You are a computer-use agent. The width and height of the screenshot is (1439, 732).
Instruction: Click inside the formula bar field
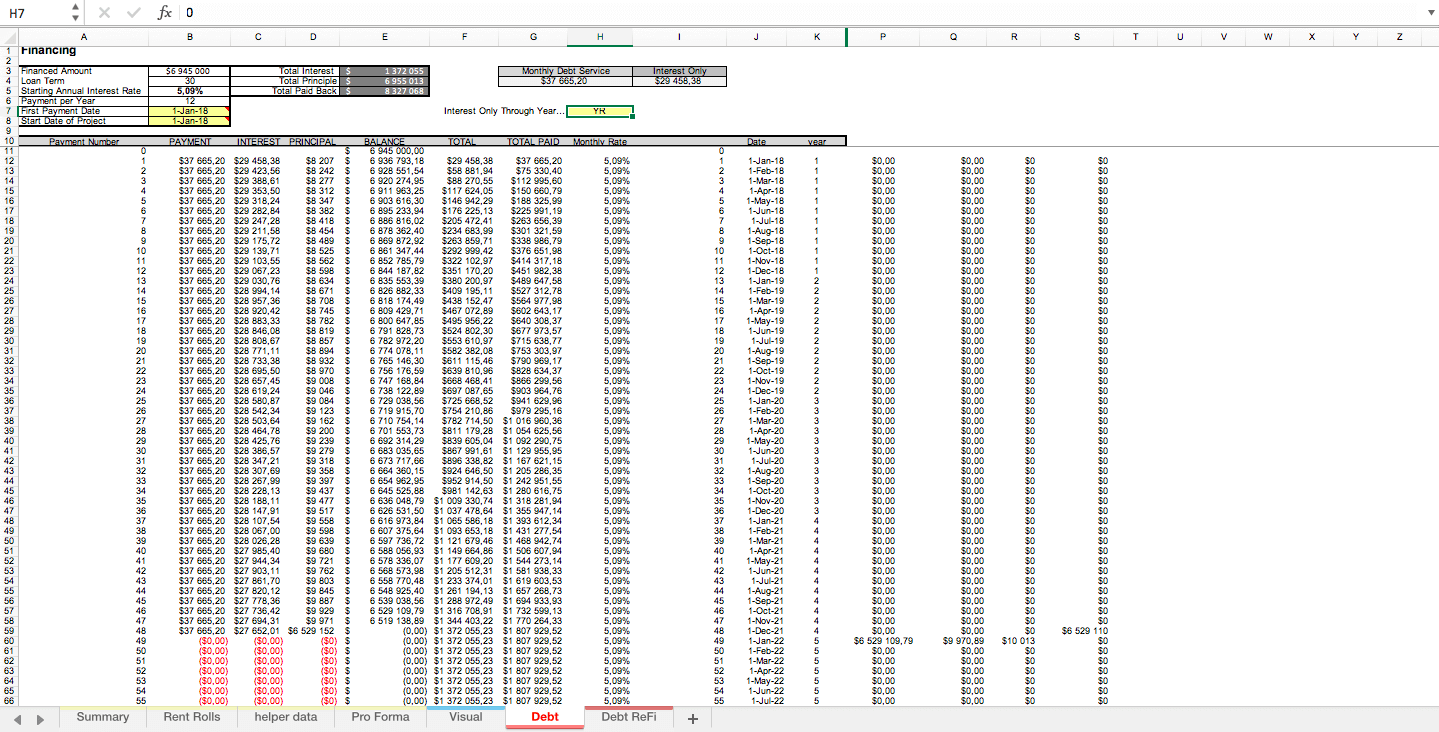point(800,12)
